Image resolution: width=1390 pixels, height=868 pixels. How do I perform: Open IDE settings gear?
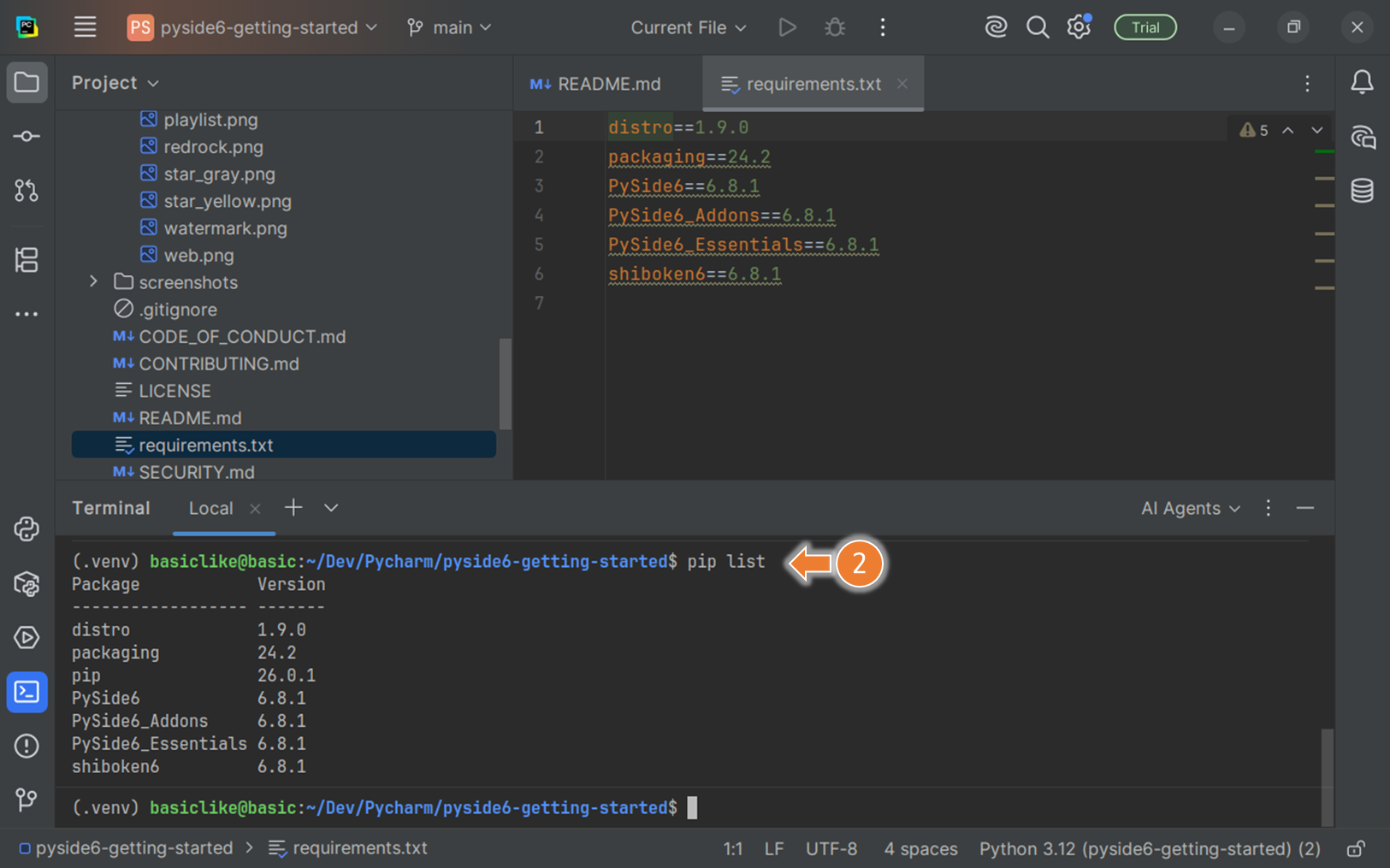(1079, 27)
